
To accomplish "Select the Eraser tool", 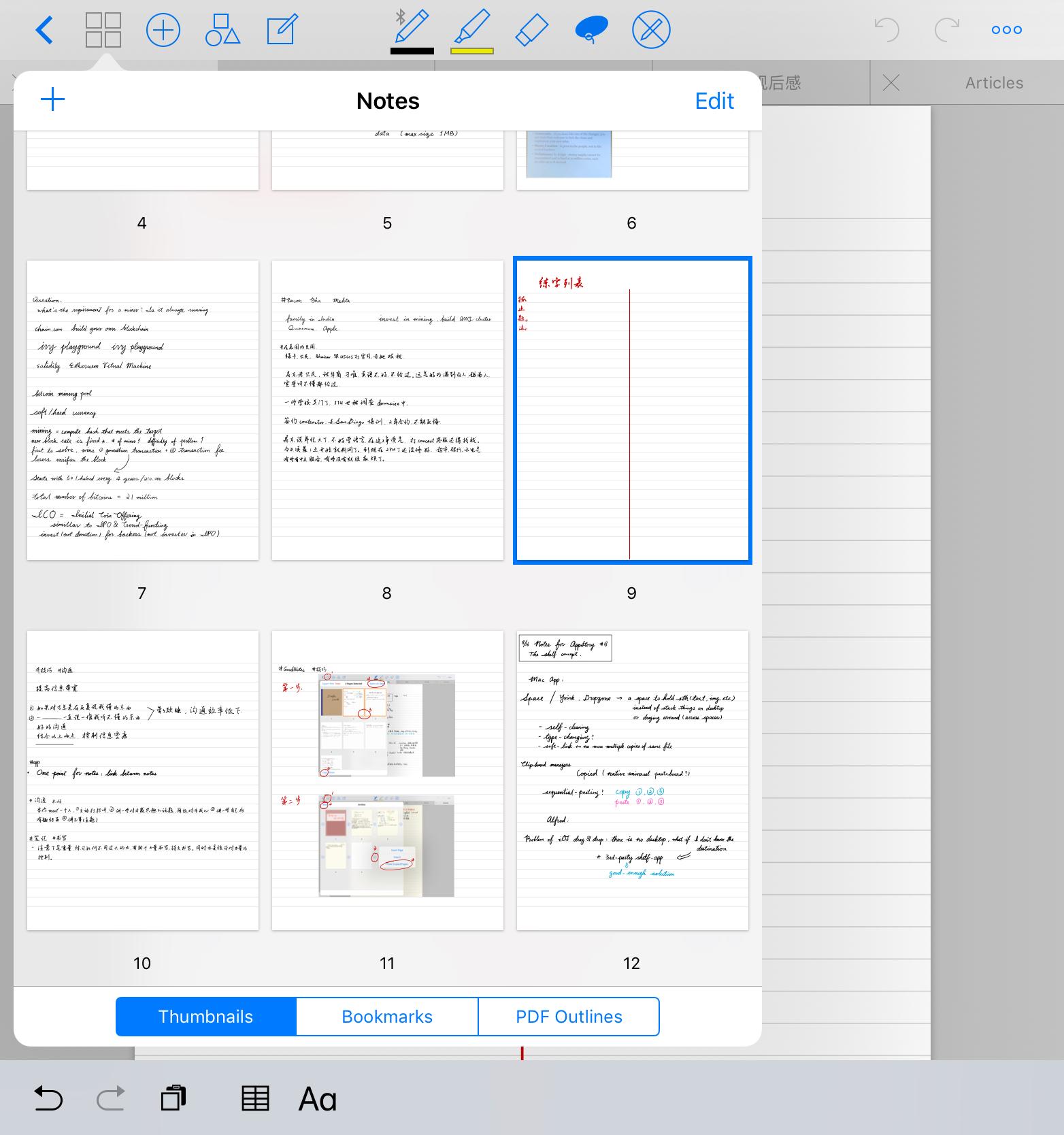I will point(532,31).
